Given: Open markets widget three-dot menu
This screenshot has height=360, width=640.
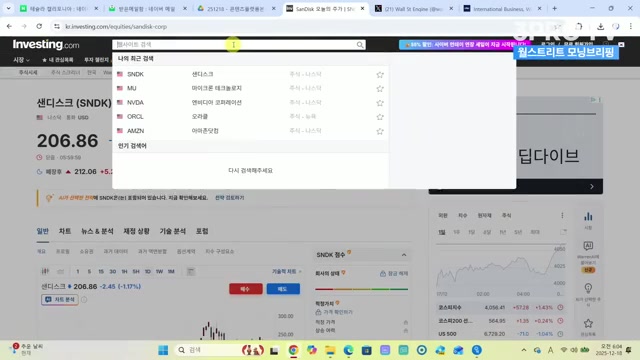Looking at the screenshot, I should click(562, 216).
